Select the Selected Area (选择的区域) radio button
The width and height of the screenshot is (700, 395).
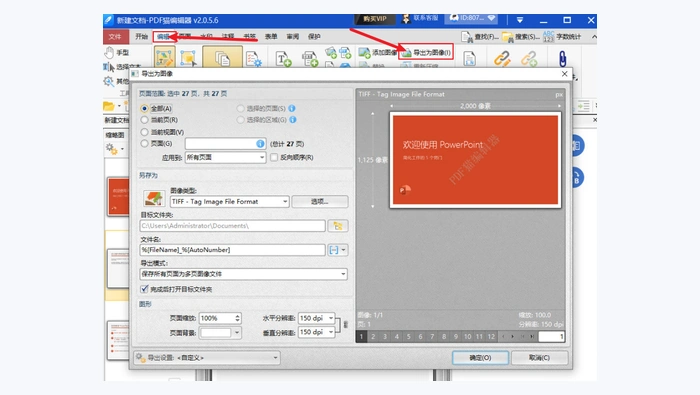[241, 120]
